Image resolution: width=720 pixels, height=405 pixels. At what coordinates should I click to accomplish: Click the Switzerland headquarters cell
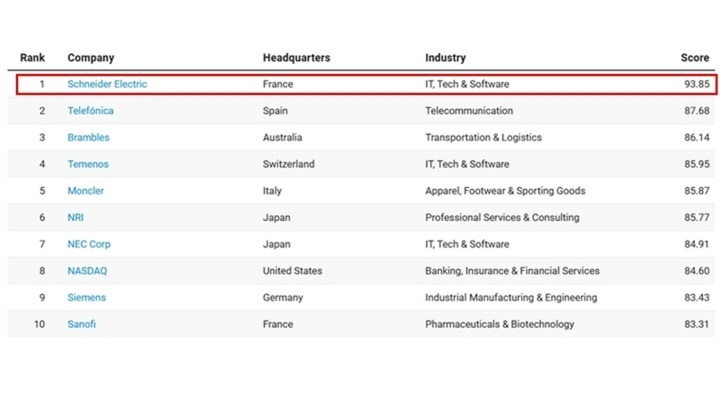(288, 164)
